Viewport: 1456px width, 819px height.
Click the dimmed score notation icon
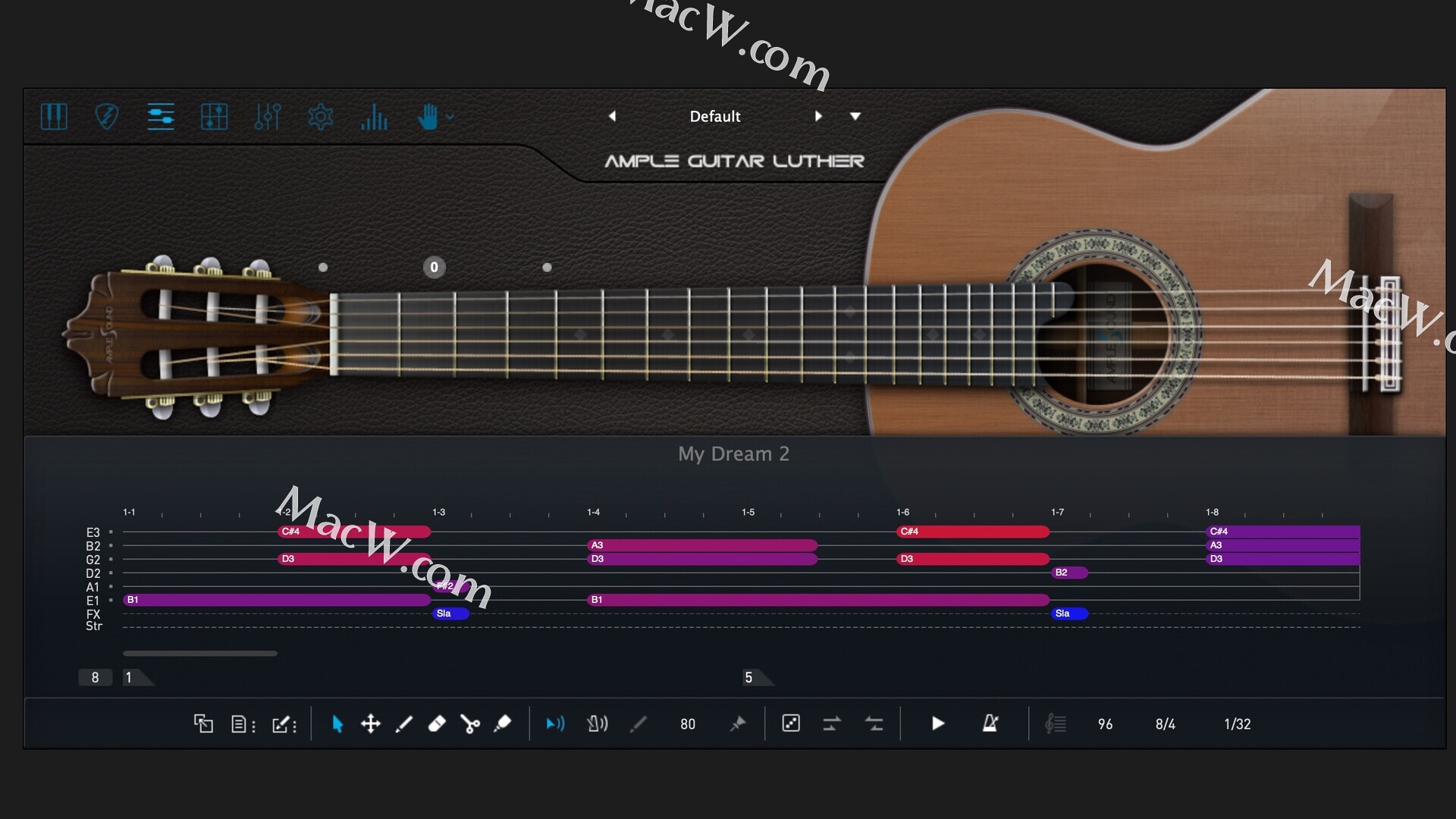(1056, 724)
